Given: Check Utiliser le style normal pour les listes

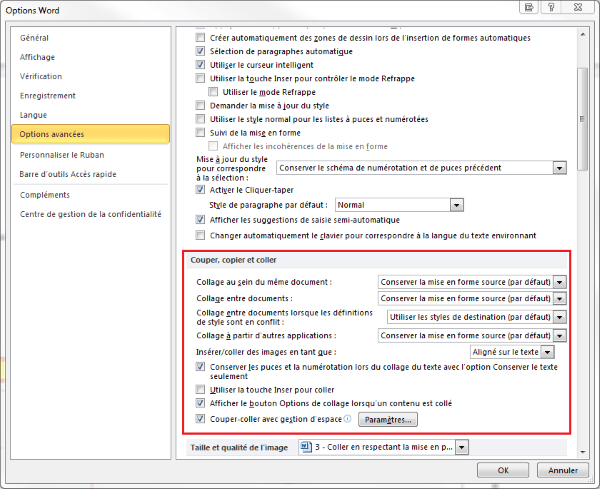Looking at the screenshot, I should pyautogui.click(x=200, y=119).
